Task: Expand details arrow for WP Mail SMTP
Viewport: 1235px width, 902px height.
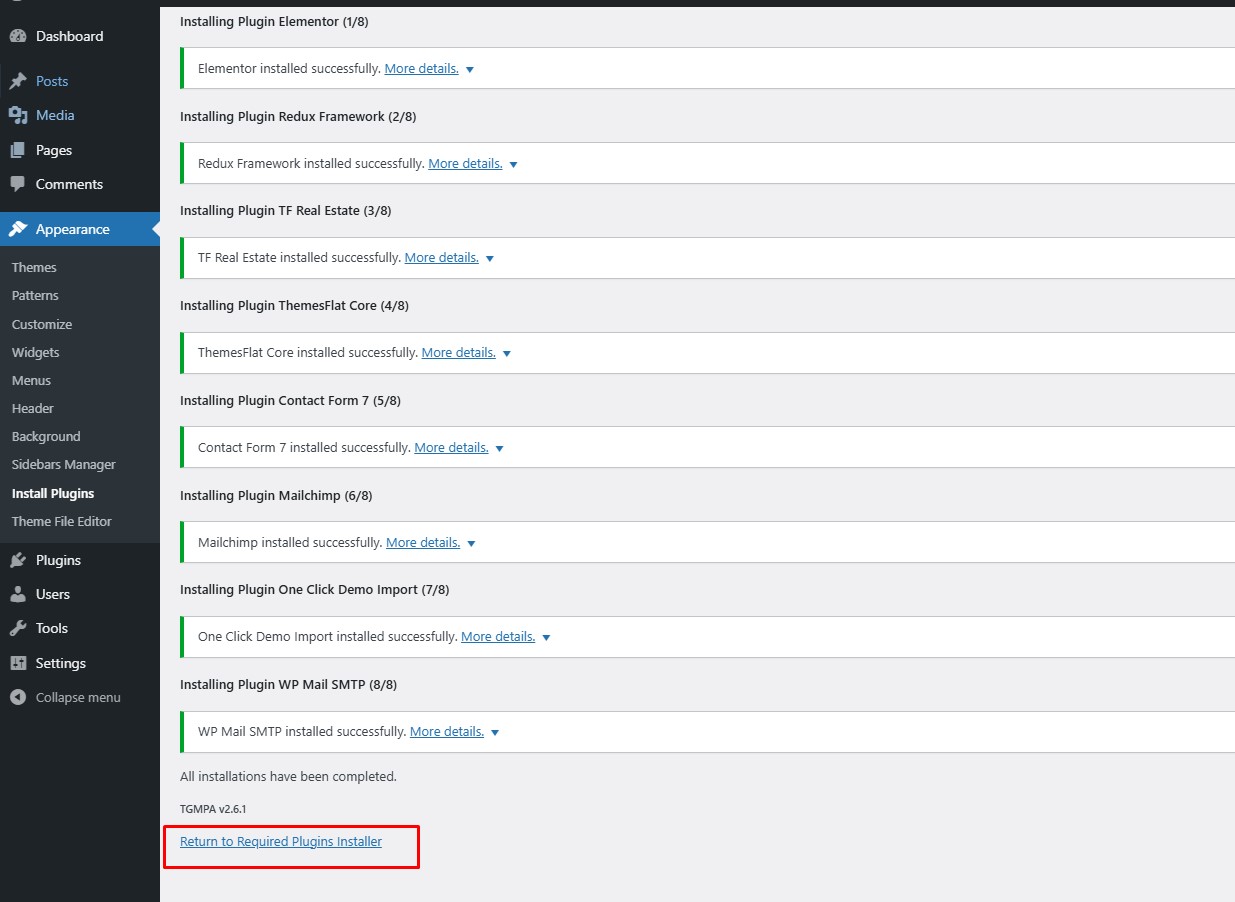Action: click(495, 732)
